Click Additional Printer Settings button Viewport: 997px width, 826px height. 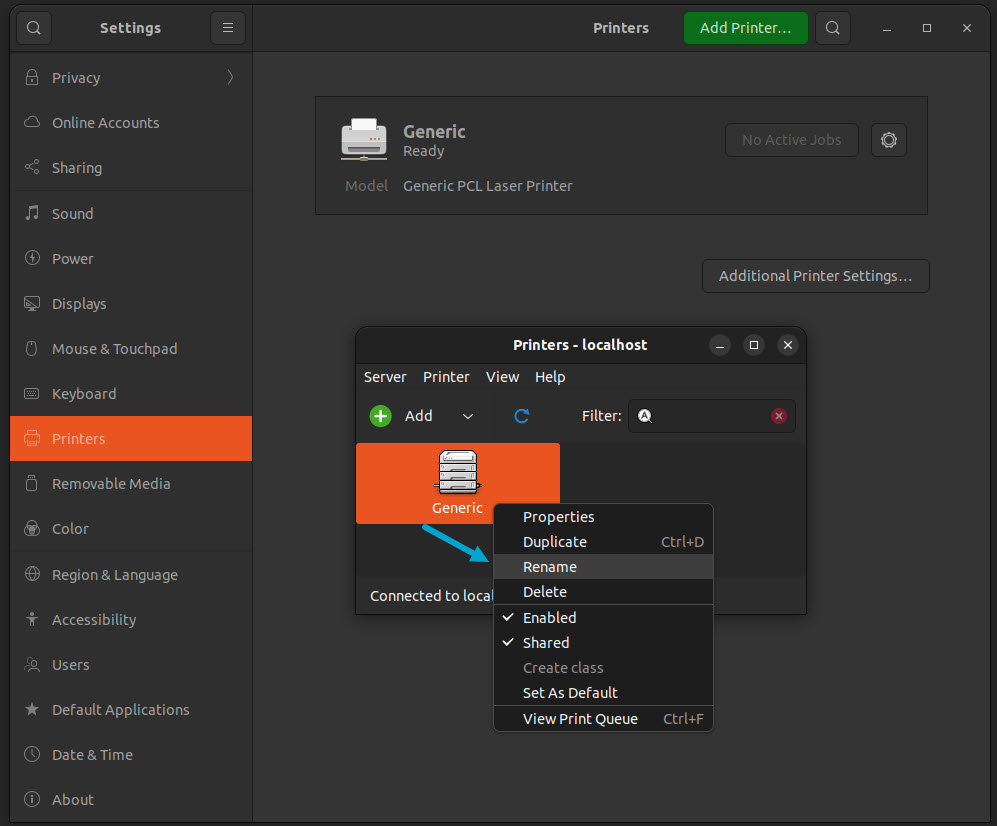click(815, 276)
